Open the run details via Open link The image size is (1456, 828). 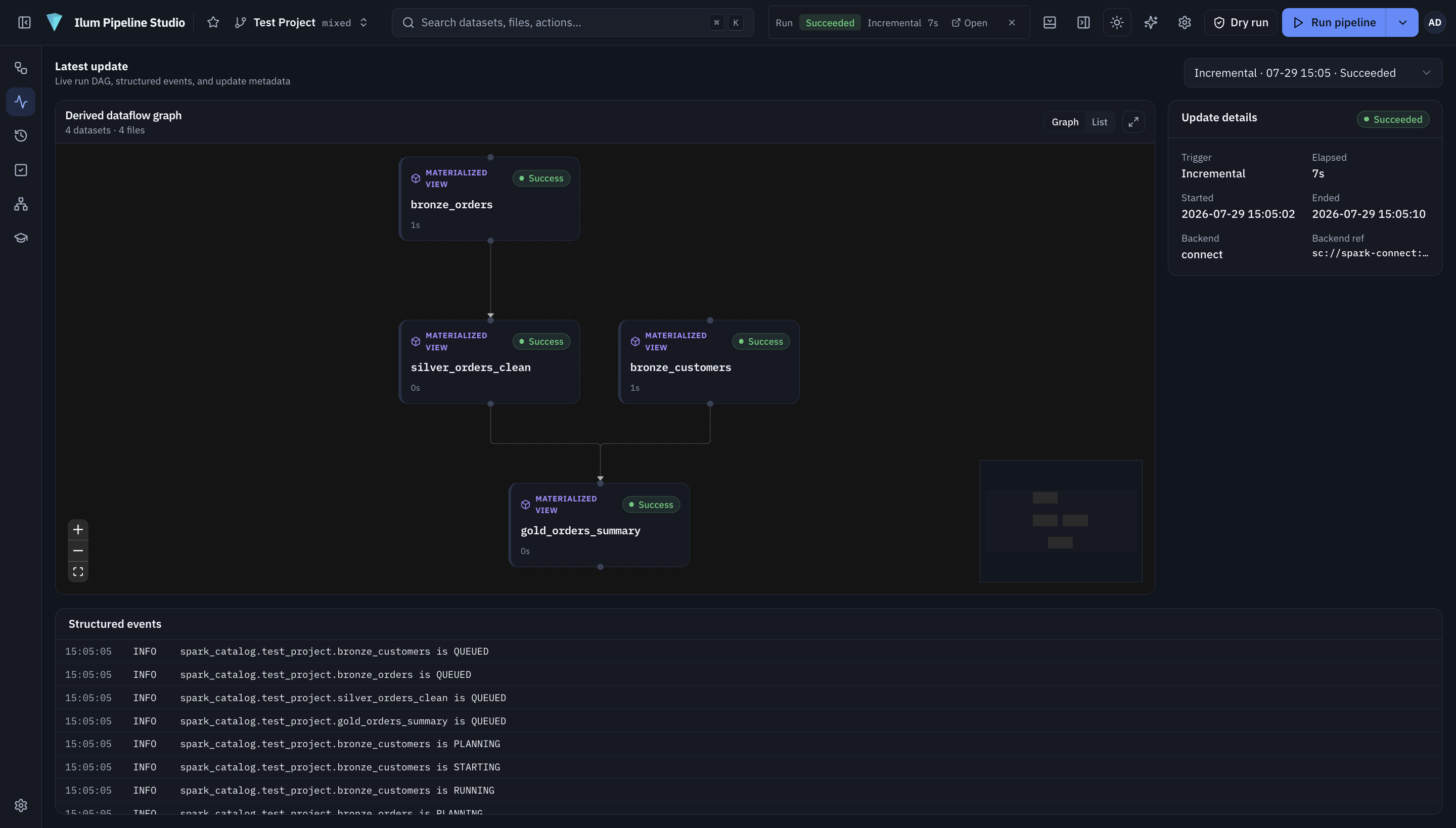click(970, 23)
